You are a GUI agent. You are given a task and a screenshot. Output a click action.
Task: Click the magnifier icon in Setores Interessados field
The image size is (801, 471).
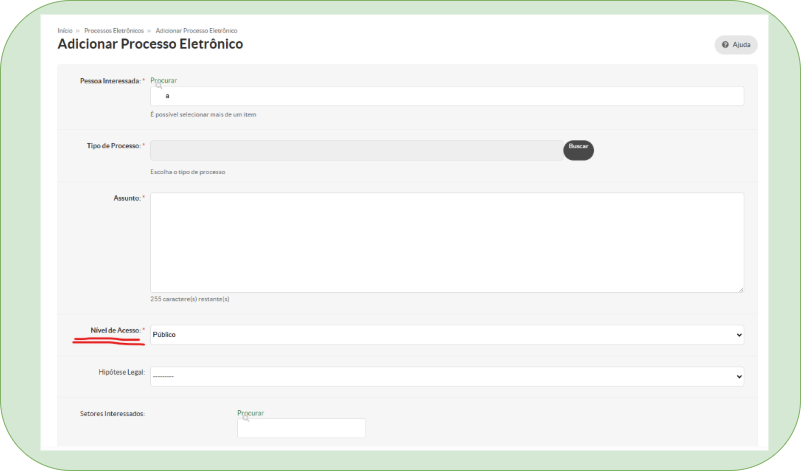click(x=244, y=419)
